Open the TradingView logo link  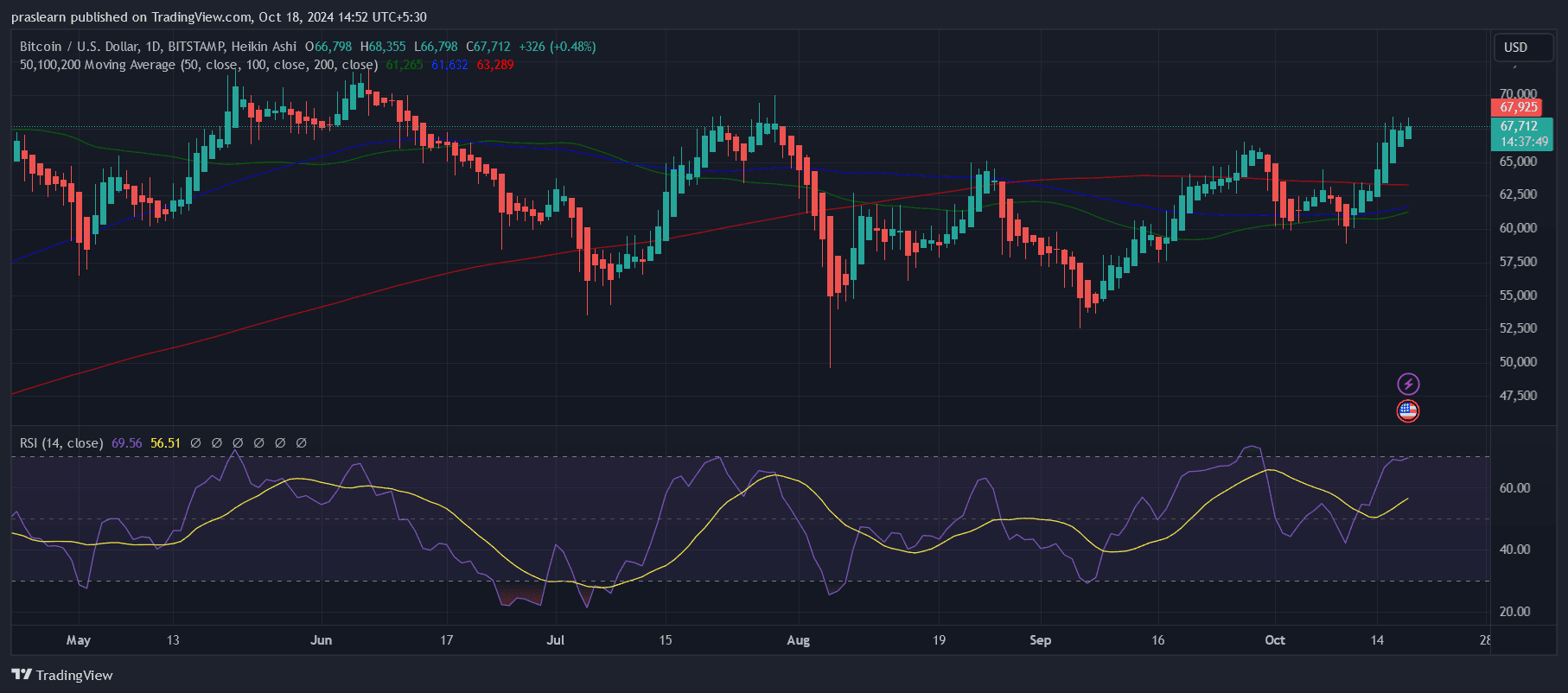(x=62, y=675)
